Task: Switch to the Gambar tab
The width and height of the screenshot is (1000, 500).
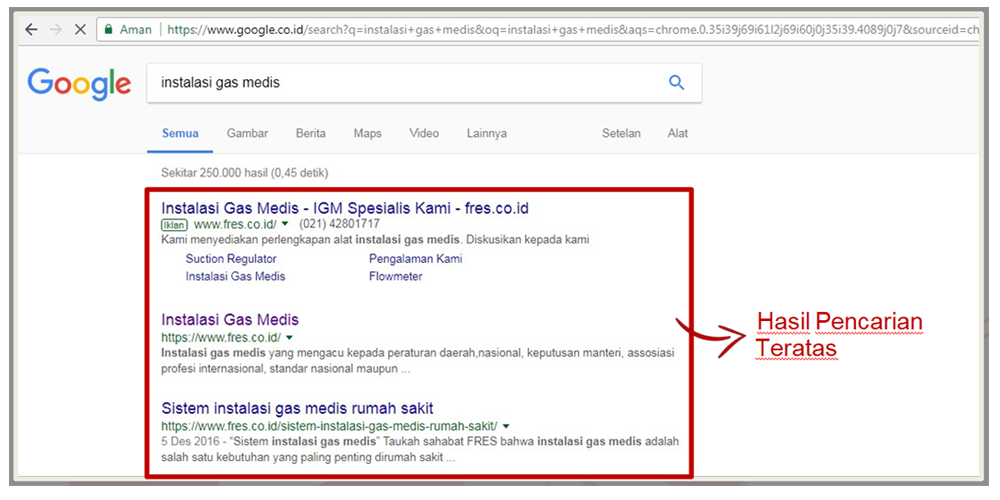Action: tap(247, 133)
